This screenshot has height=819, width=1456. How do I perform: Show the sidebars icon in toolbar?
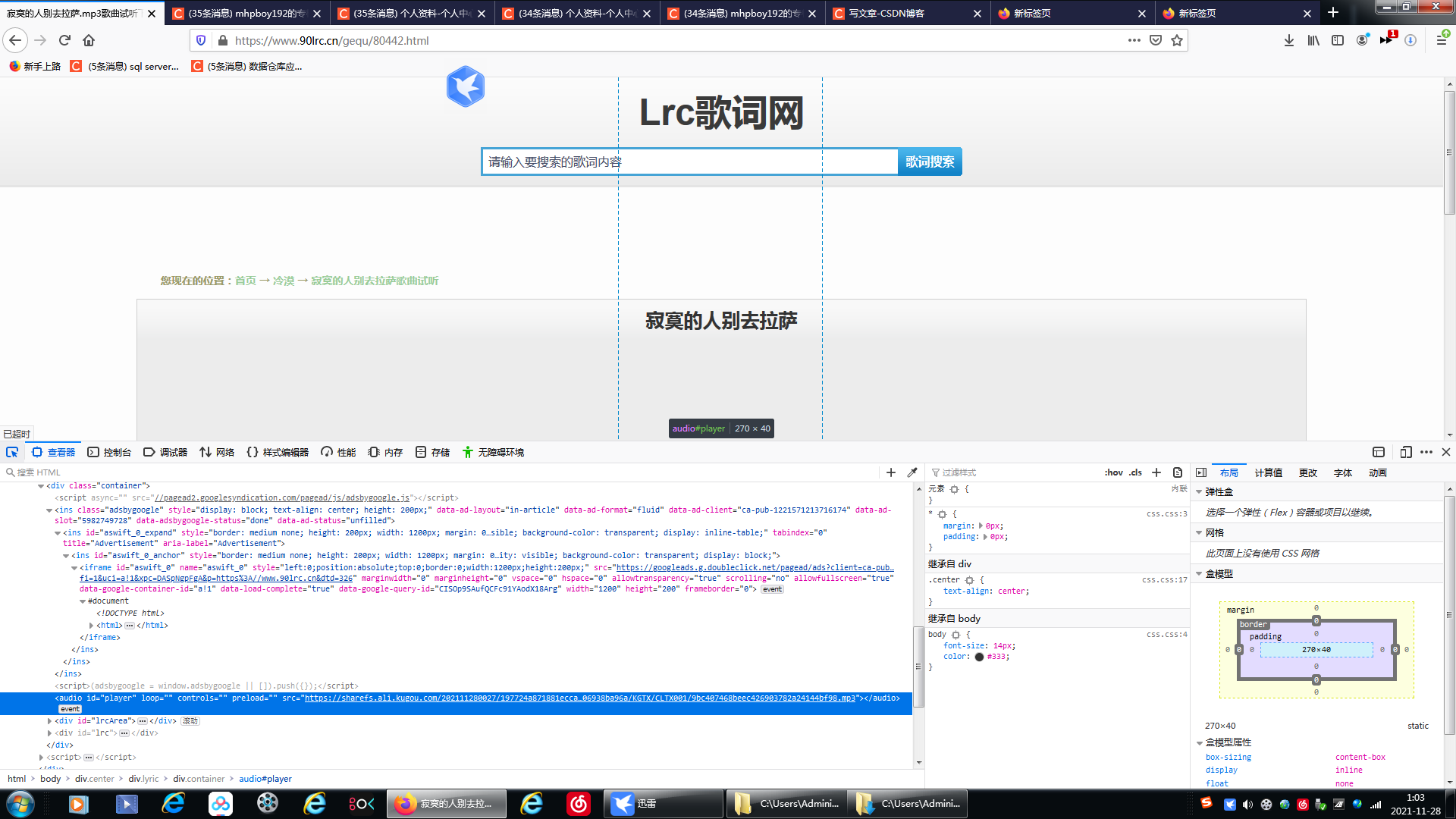[1338, 40]
